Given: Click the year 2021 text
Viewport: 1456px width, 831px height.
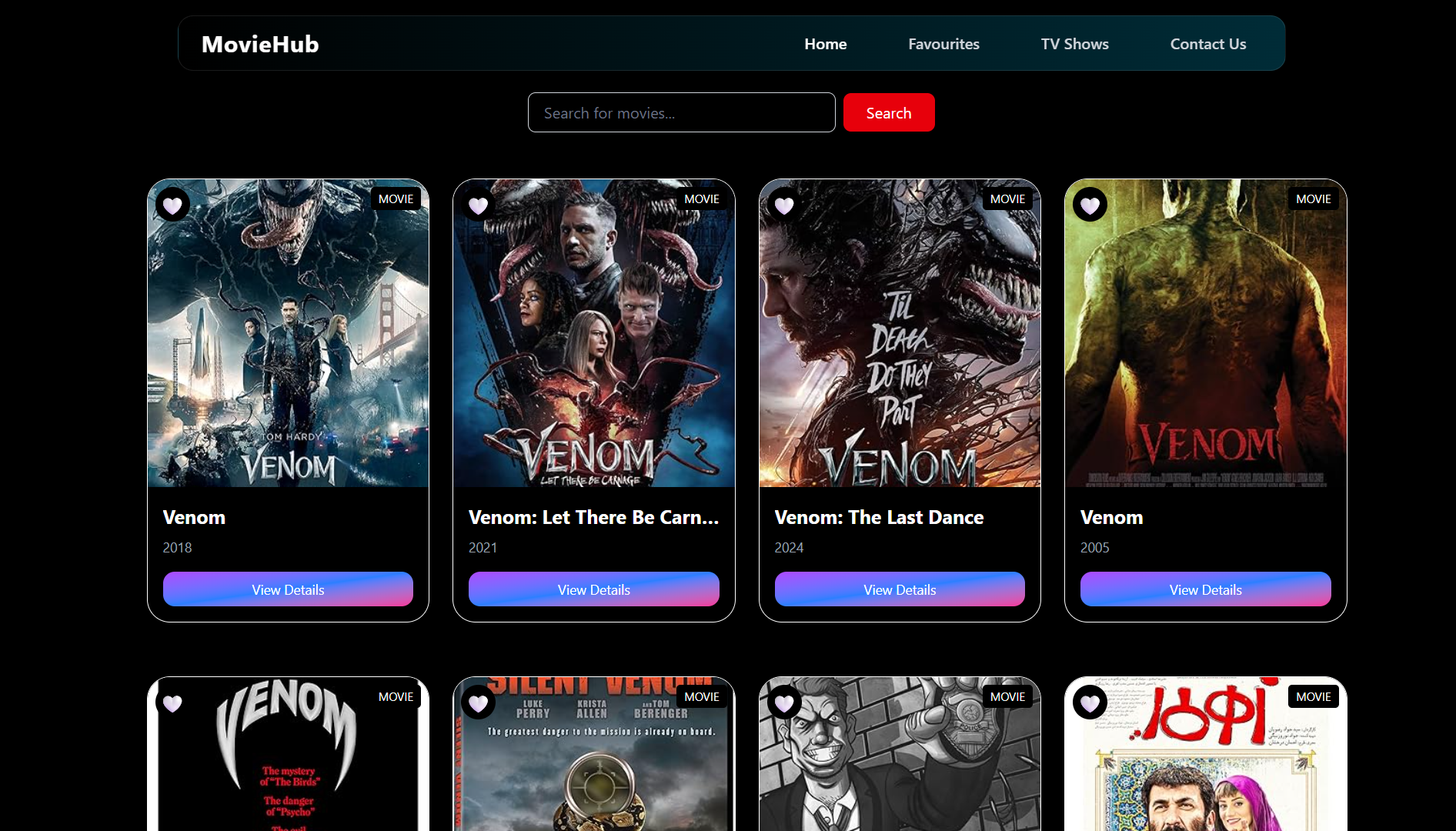Looking at the screenshot, I should click(483, 548).
